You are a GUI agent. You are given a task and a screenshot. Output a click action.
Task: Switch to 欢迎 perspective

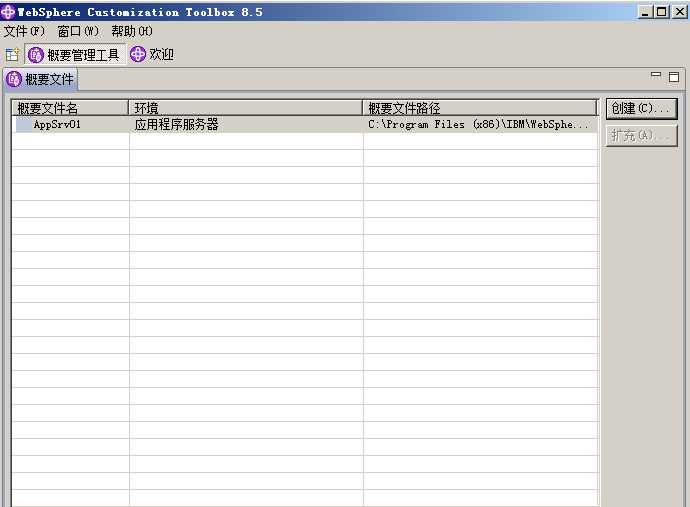[152, 55]
